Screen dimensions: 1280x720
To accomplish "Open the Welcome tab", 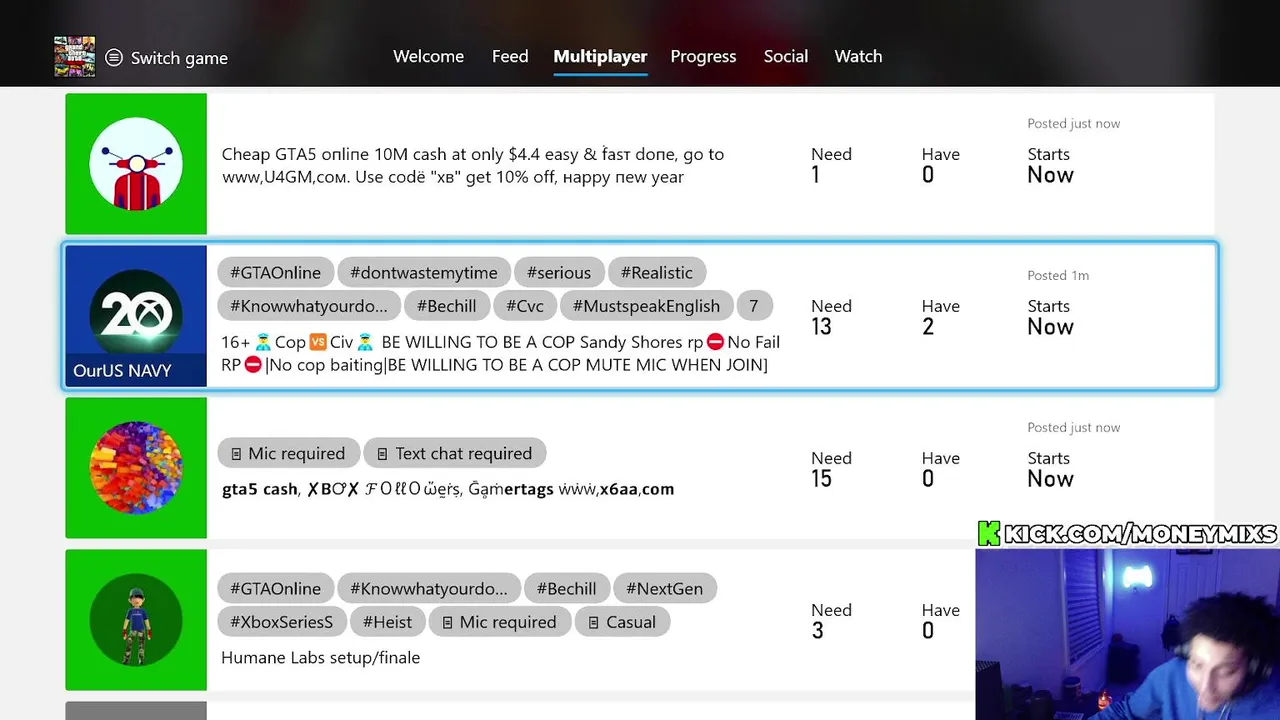I will point(428,57).
